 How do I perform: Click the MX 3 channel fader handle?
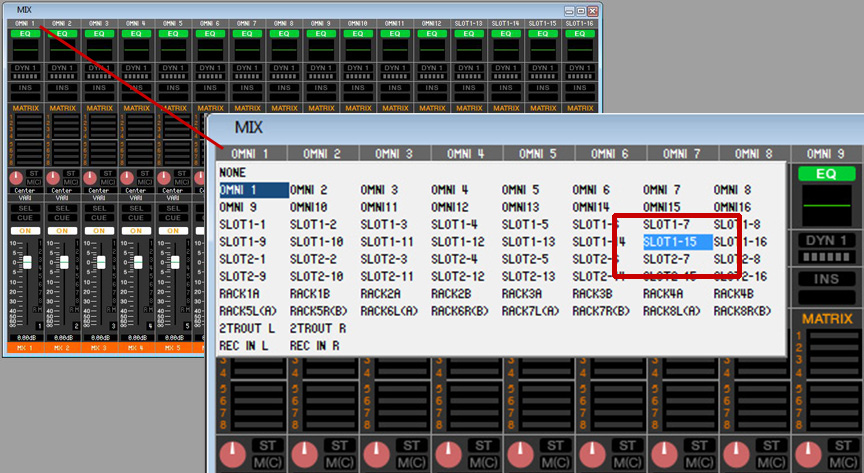tap(101, 262)
